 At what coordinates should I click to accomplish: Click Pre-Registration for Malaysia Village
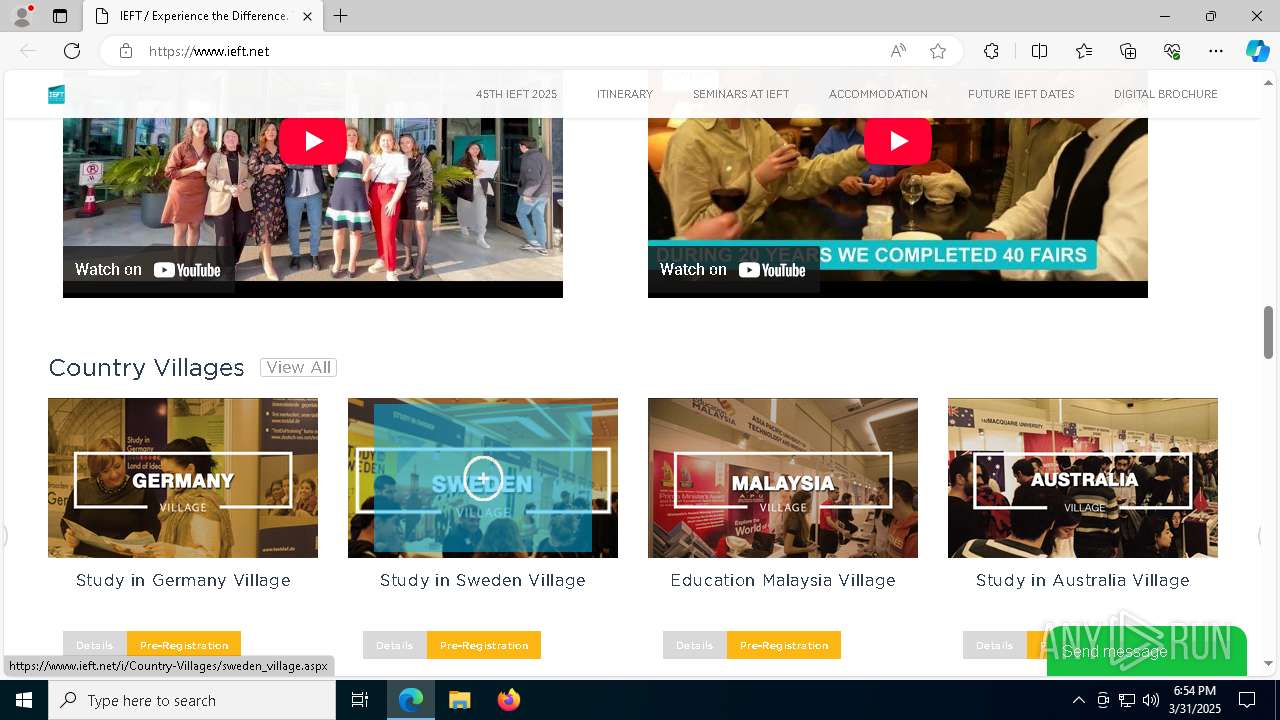tap(784, 645)
